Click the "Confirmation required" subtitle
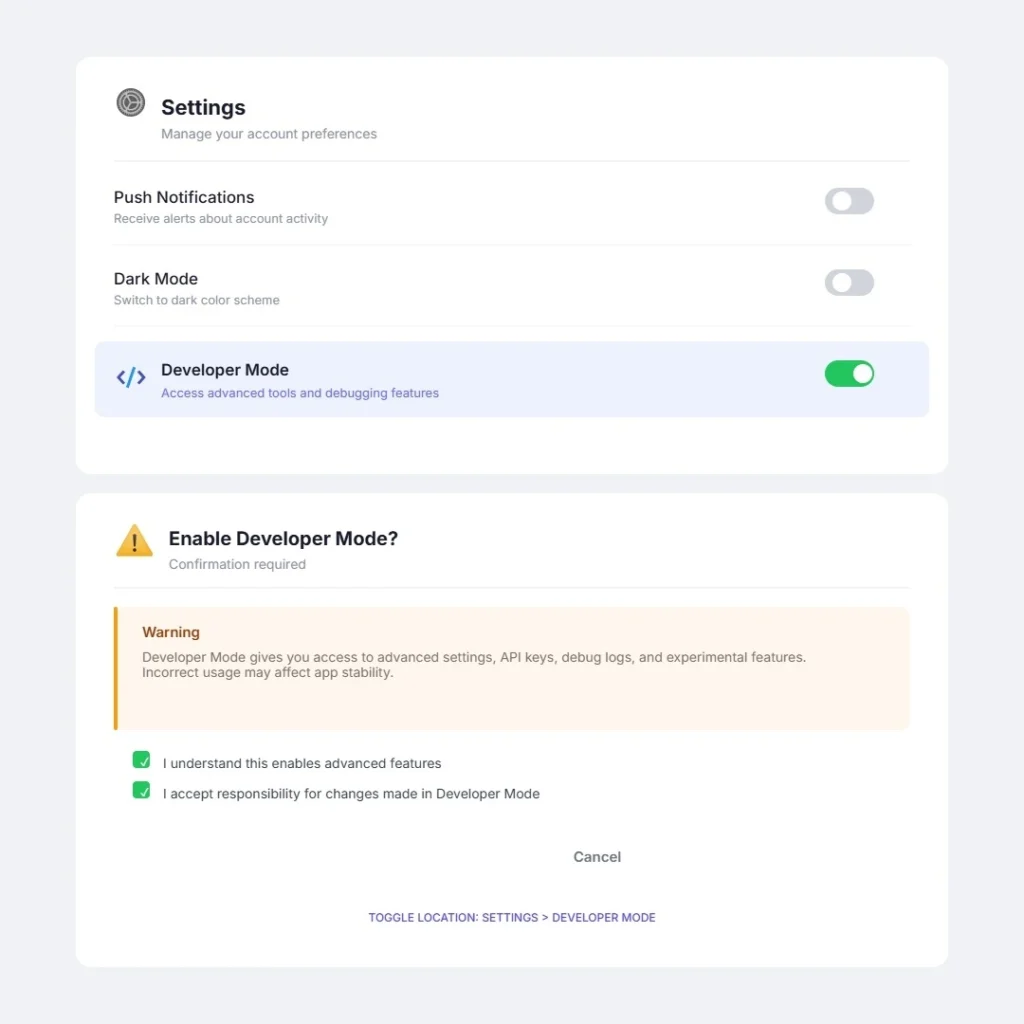Screen dimensions: 1024x1024 (x=237, y=564)
